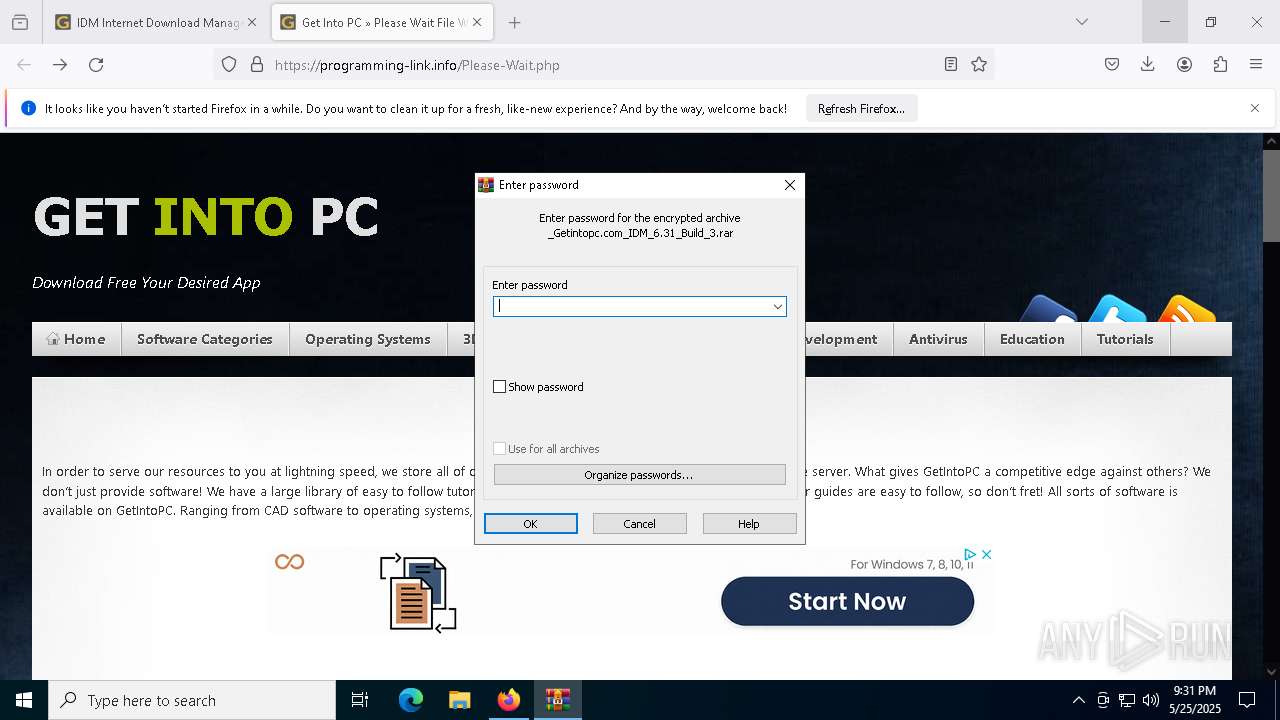The height and width of the screenshot is (720, 1280).
Task: View site security padlock information
Action: [257, 65]
